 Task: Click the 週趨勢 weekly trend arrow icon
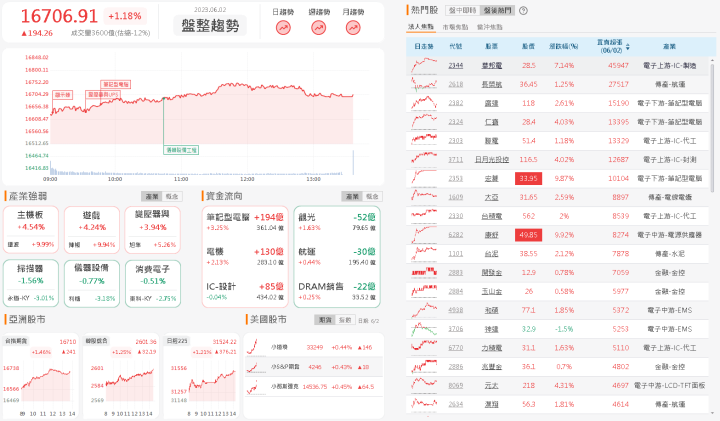[x=319, y=28]
